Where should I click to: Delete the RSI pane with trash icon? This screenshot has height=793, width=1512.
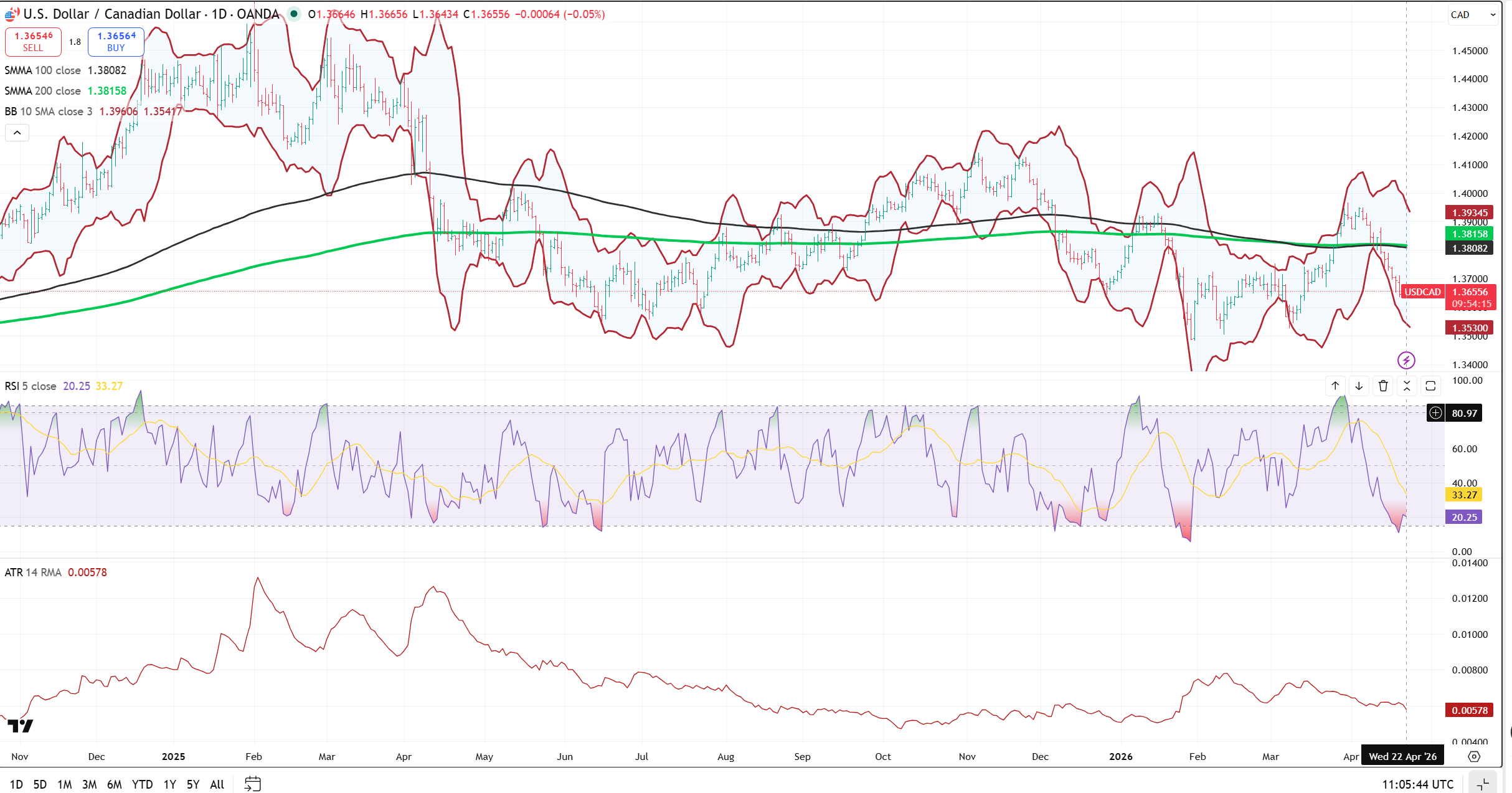click(x=1383, y=386)
